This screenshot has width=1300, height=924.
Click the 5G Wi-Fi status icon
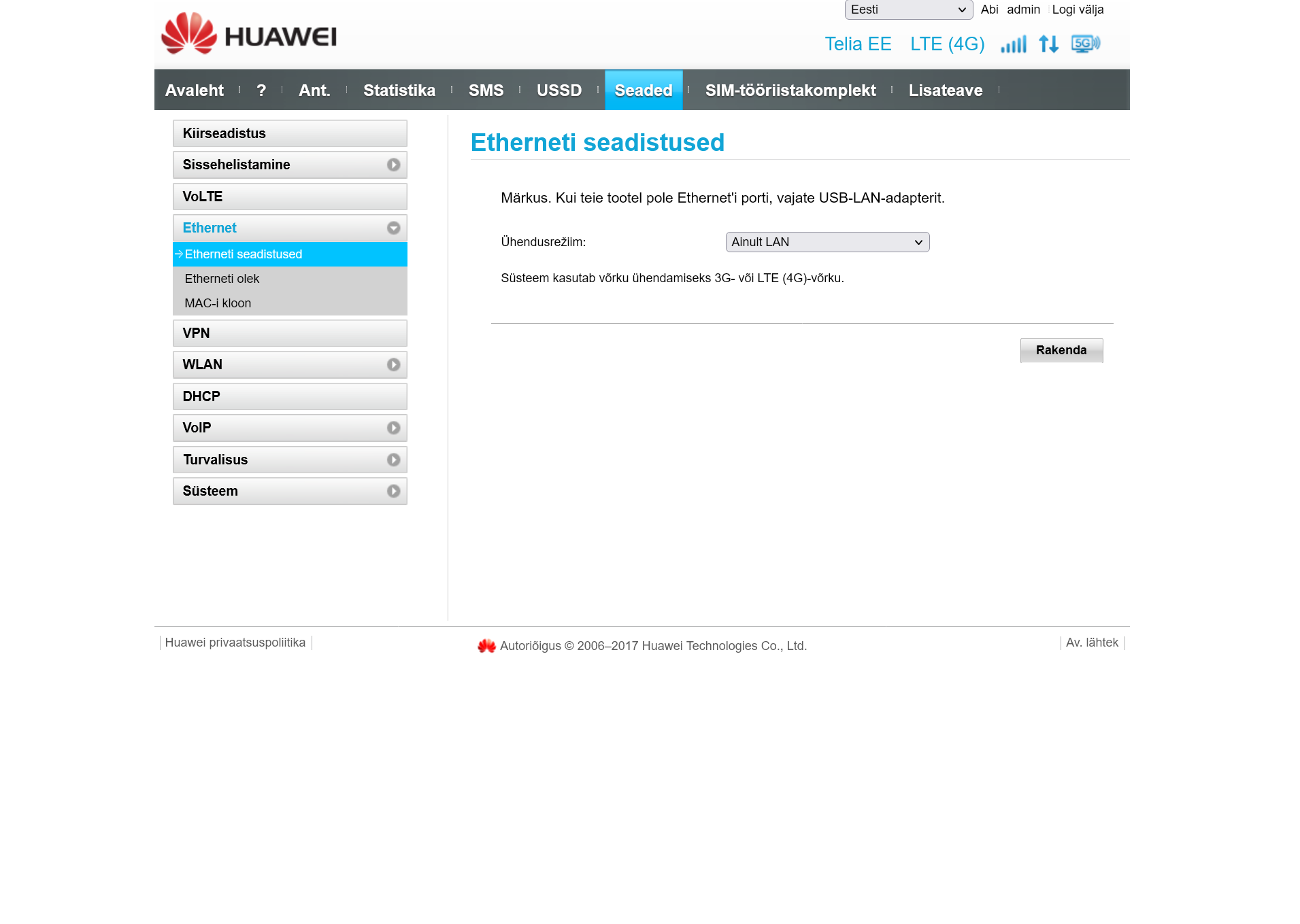pyautogui.click(x=1086, y=44)
